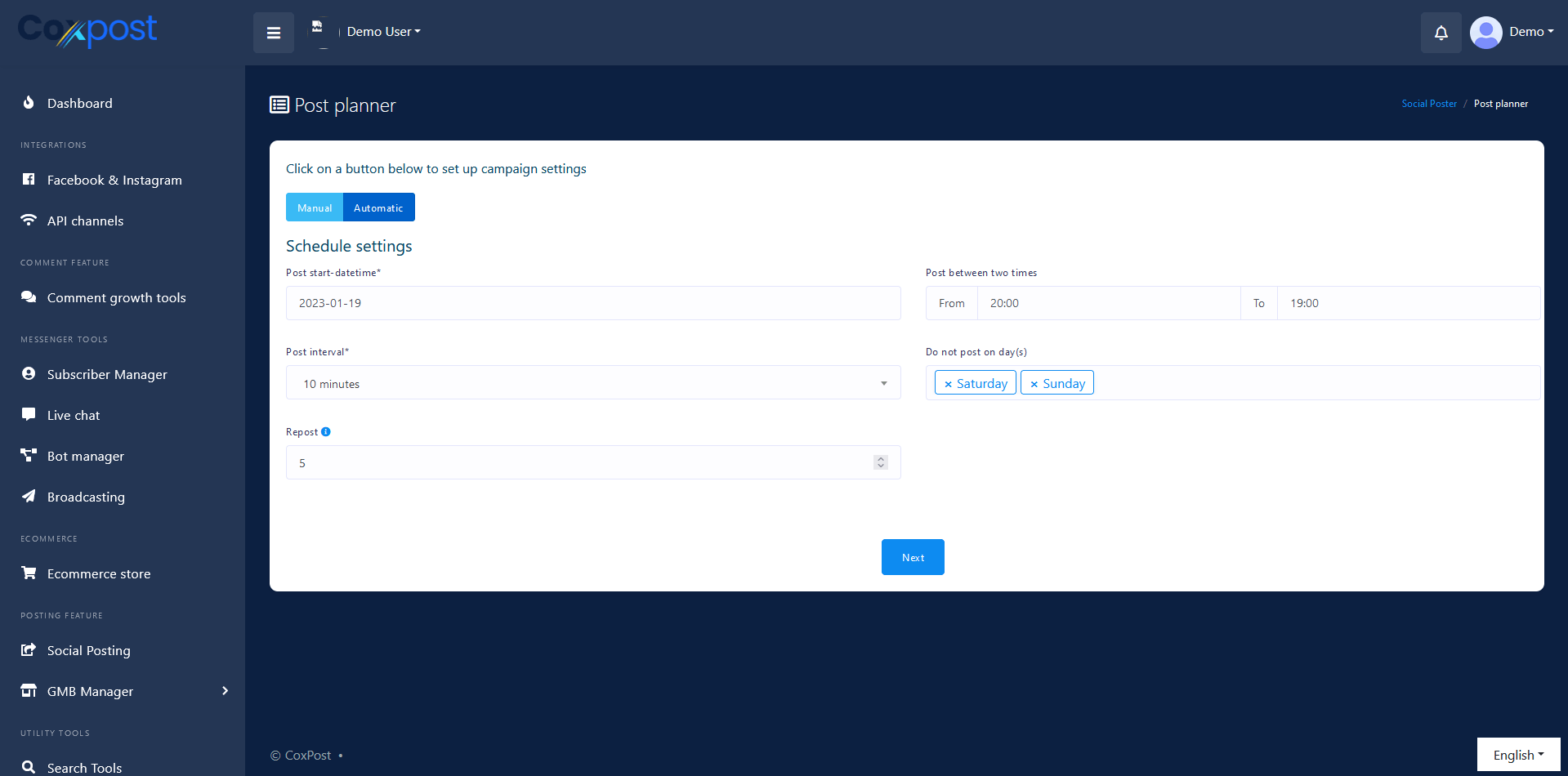The width and height of the screenshot is (1568, 776).
Task: Click the Next button
Action: 913,557
